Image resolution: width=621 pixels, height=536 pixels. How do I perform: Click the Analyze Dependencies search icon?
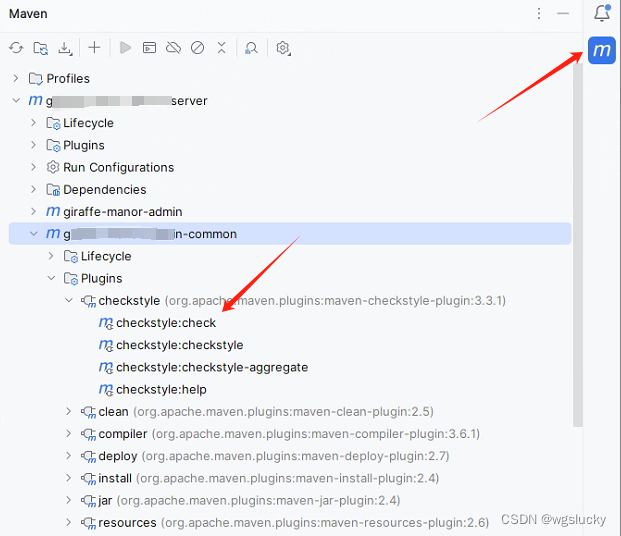pyautogui.click(x=251, y=48)
